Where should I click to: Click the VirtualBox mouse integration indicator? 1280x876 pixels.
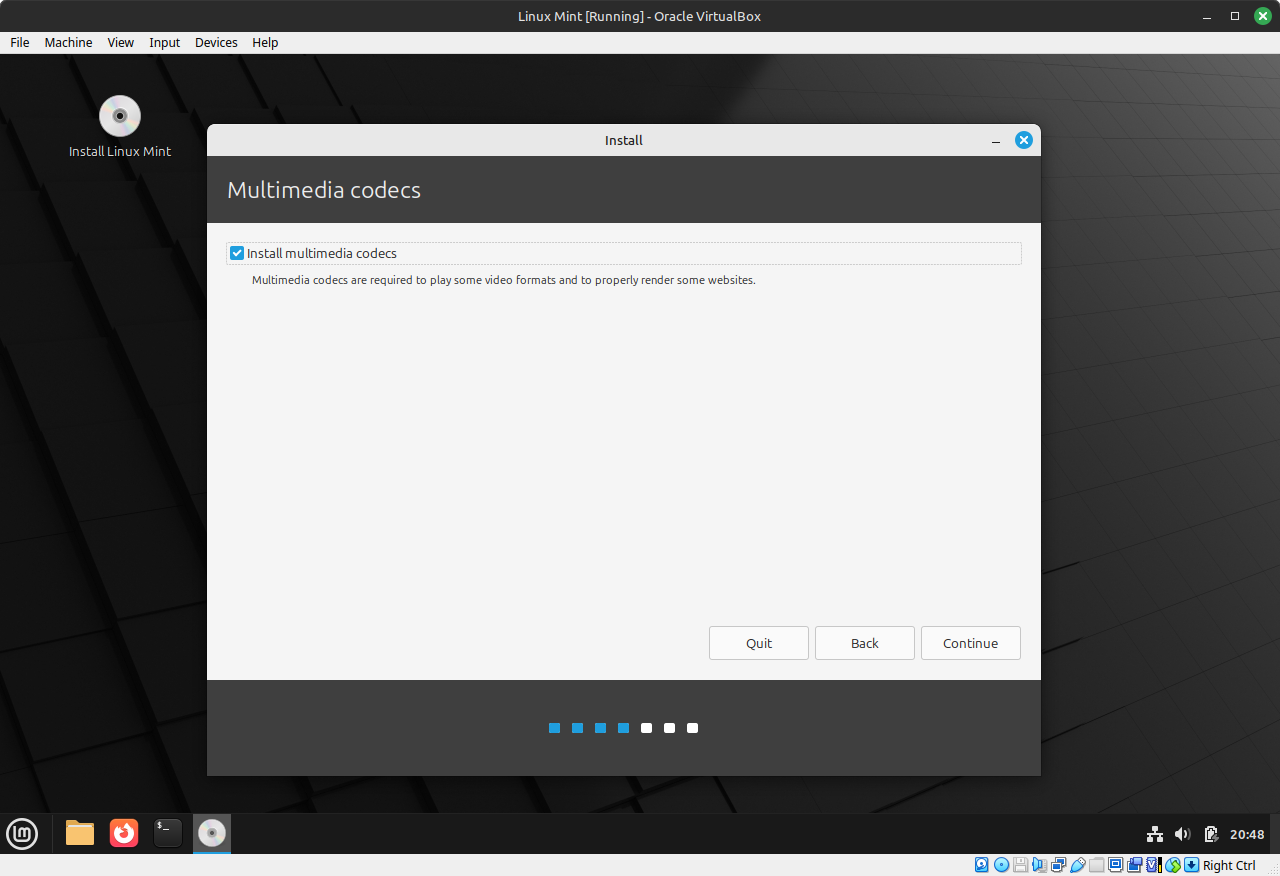pyautogui.click(x=1173, y=865)
